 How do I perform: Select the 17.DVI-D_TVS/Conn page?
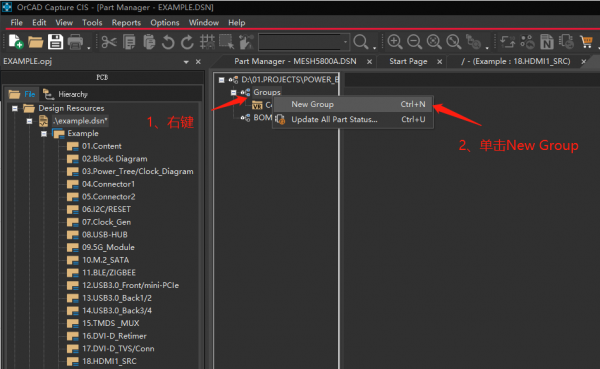tap(118, 348)
